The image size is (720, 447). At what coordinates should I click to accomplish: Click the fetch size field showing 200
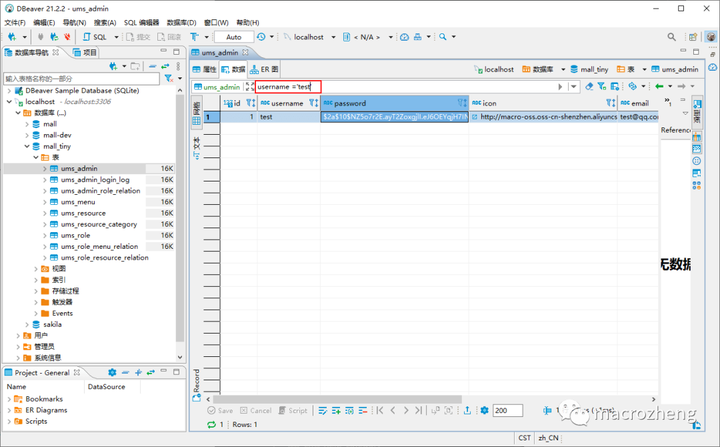[x=507, y=410]
